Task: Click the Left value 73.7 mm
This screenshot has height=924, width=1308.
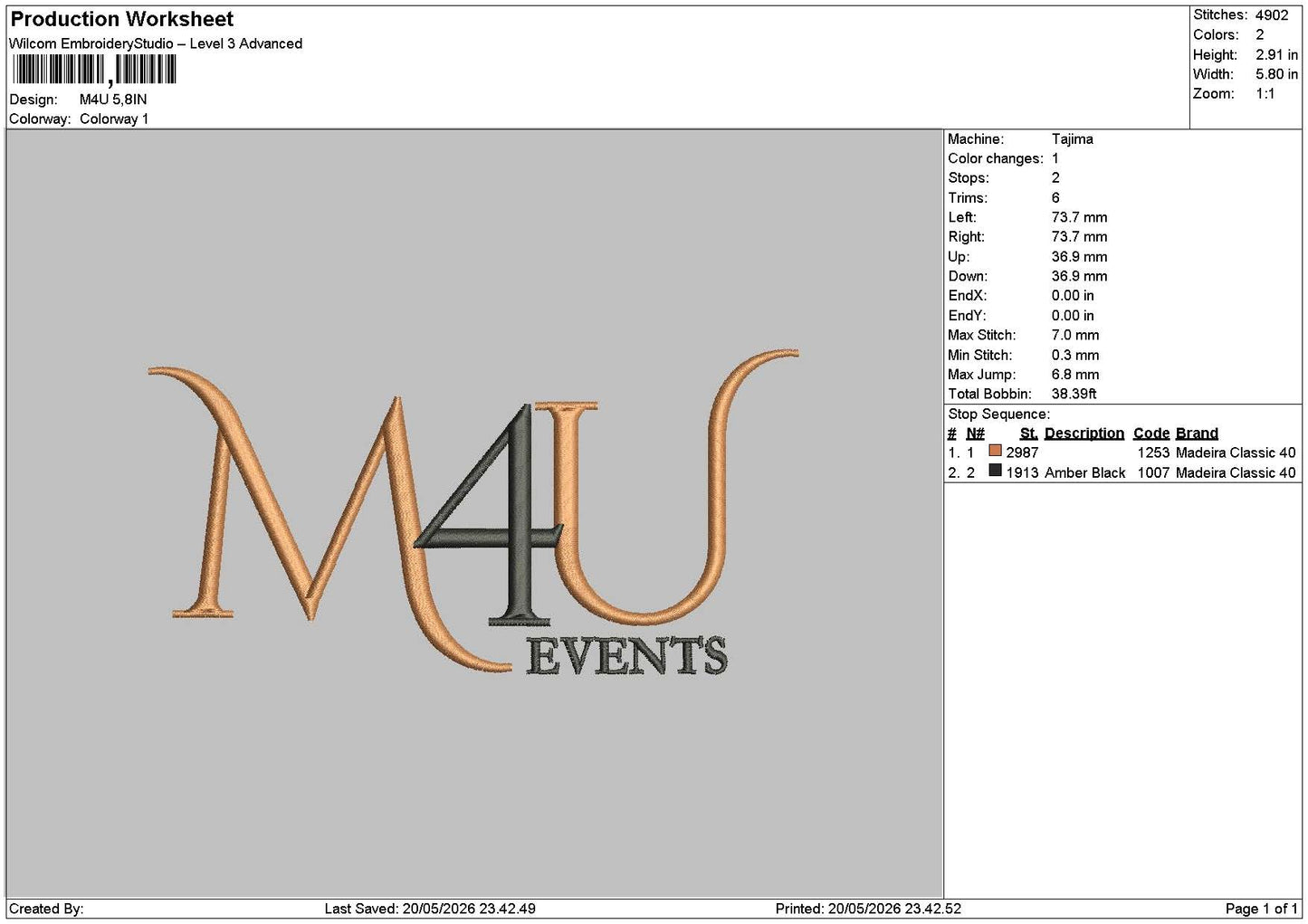Action: coord(1079,217)
